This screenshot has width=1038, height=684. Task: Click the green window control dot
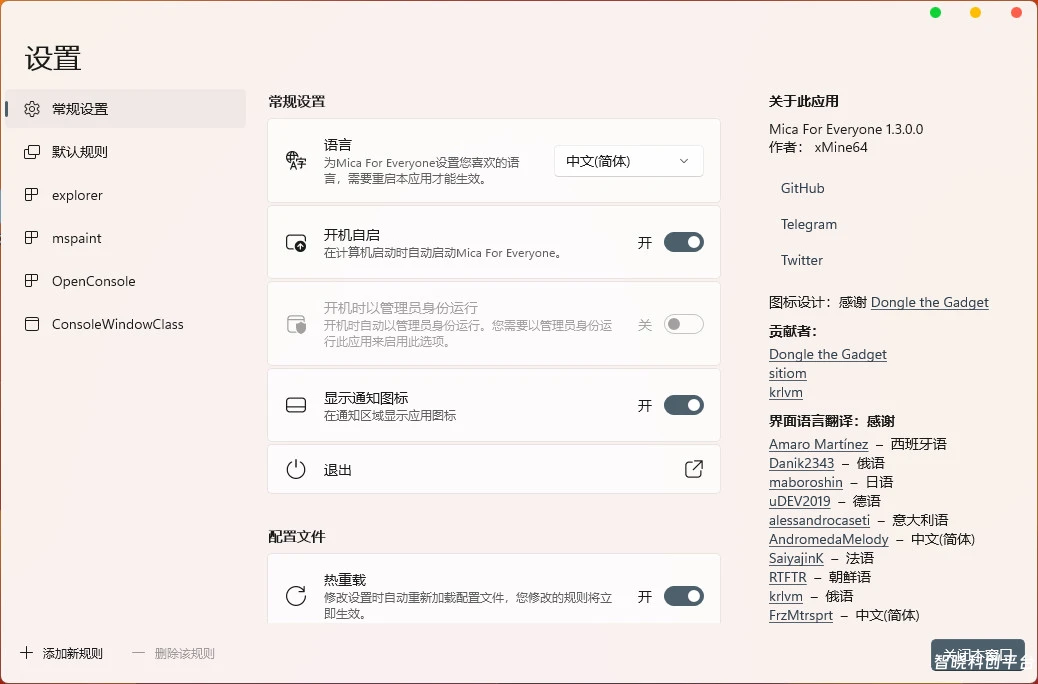pos(935,13)
